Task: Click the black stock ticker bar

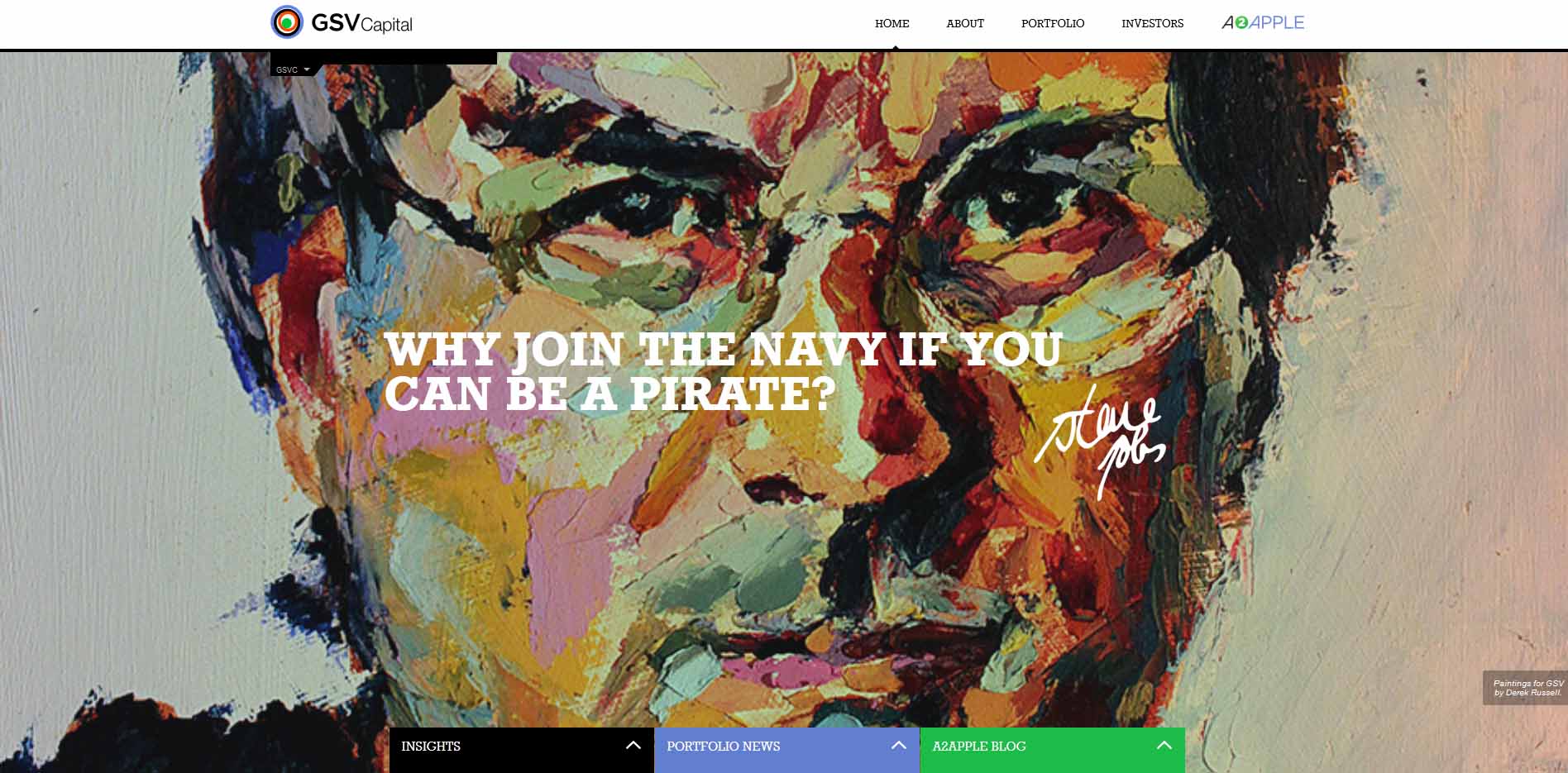Action: [x=384, y=59]
